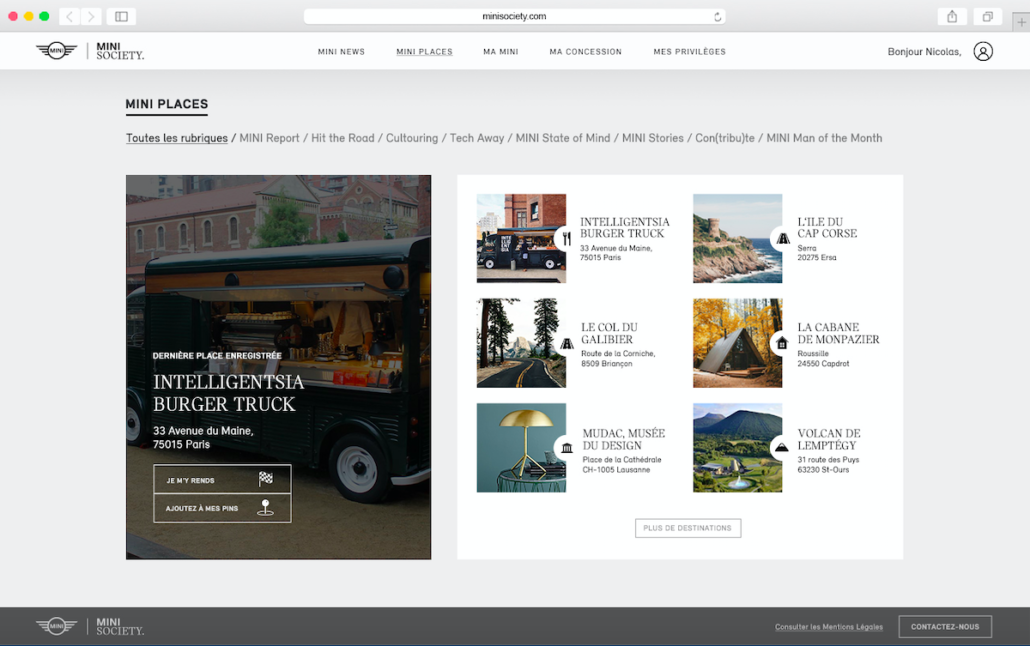Click the INTELLIGENTSIA BURGER TRUCK card title

624,227
